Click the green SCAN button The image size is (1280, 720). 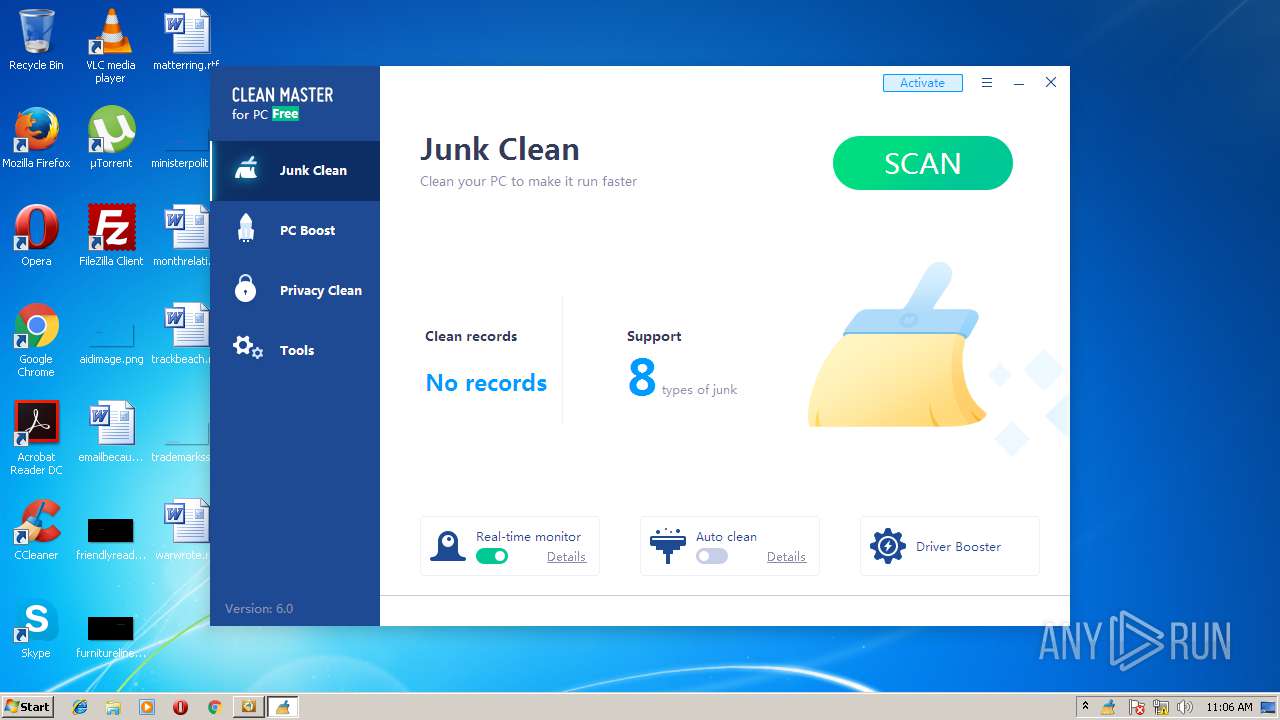point(922,163)
